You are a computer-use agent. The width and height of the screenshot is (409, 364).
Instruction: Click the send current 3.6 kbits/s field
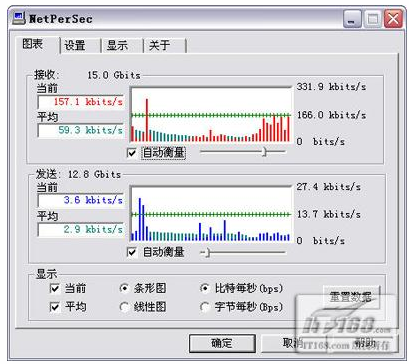click(x=81, y=200)
